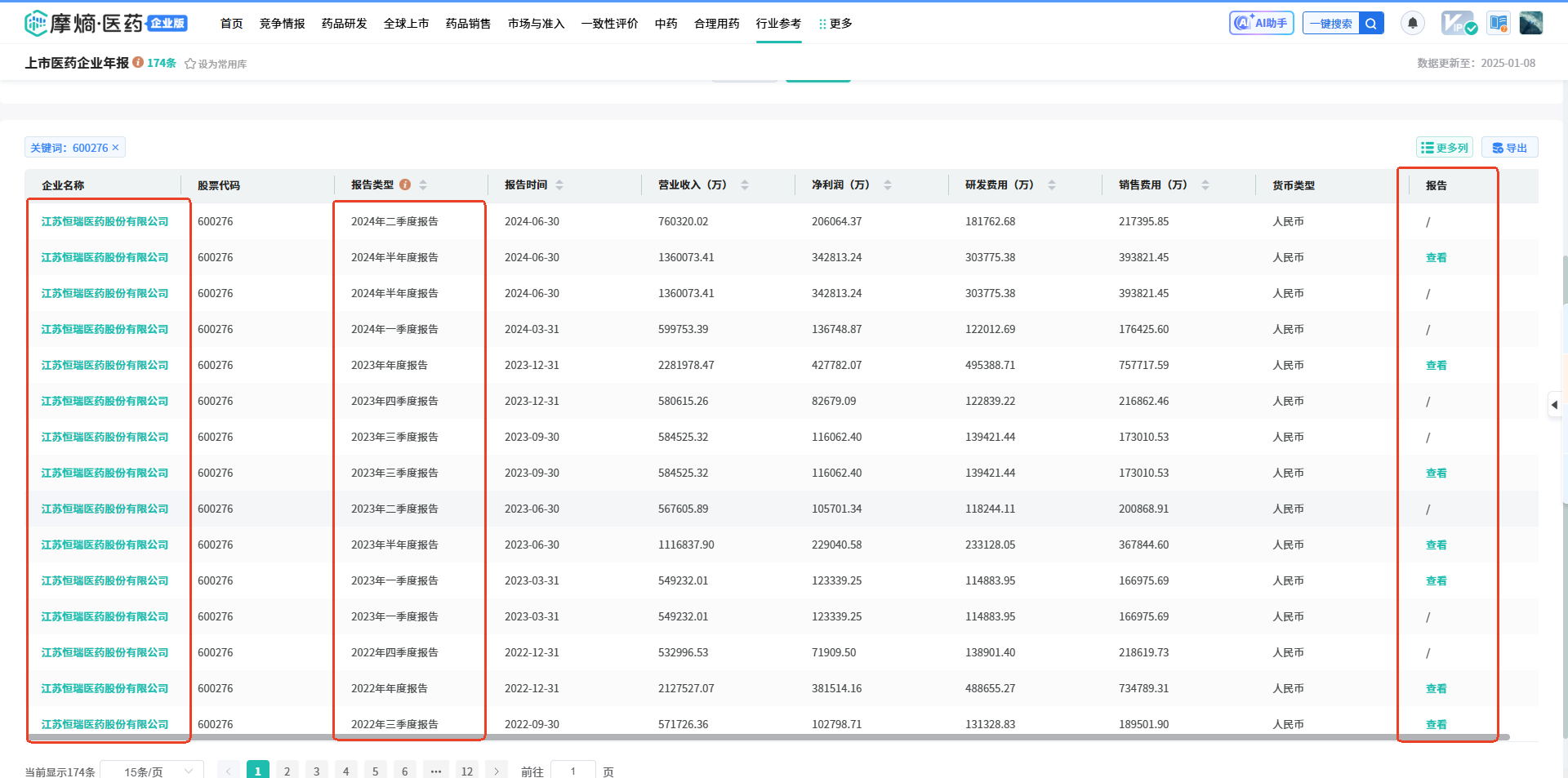Image resolution: width=1568 pixels, height=778 pixels.
Task: Click the blue search magnifier icon
Action: (x=1371, y=24)
